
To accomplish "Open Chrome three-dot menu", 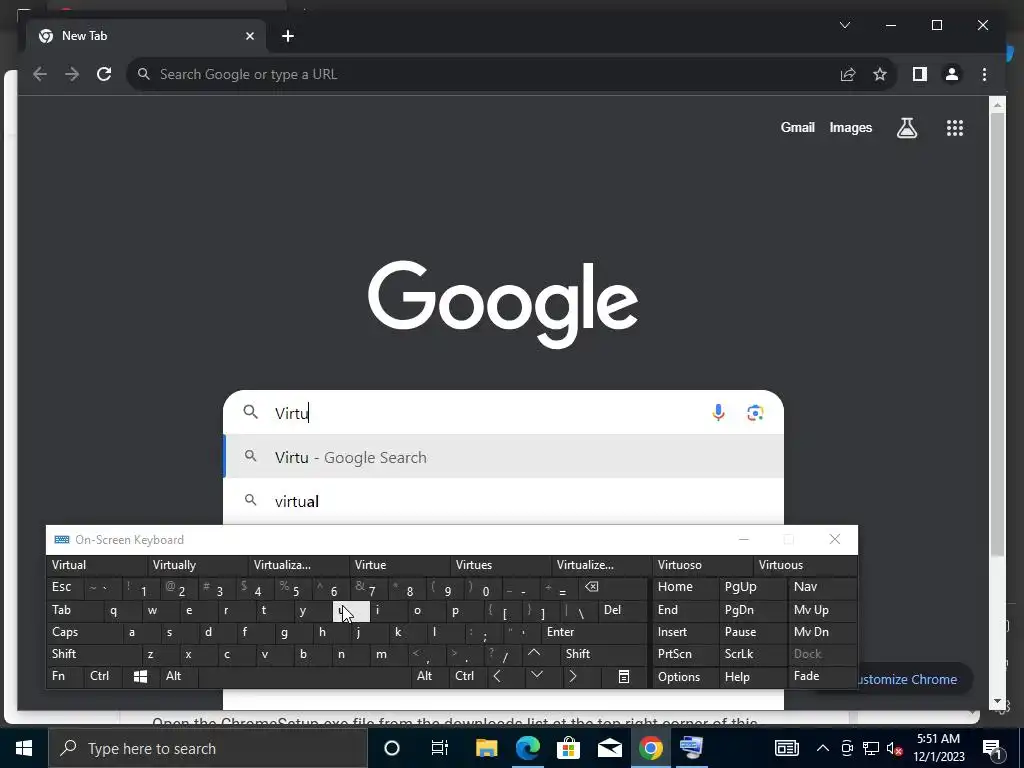I will (984, 74).
